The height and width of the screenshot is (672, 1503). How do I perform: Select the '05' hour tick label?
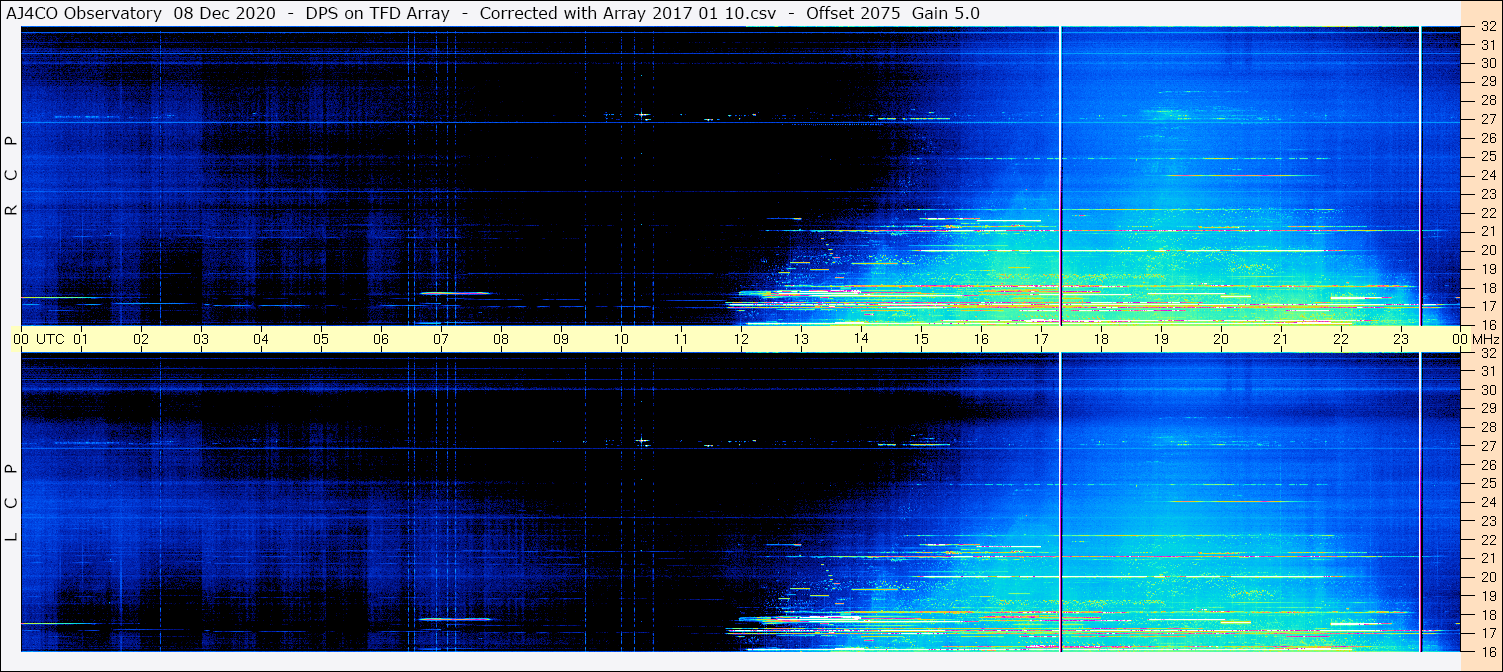tap(321, 339)
